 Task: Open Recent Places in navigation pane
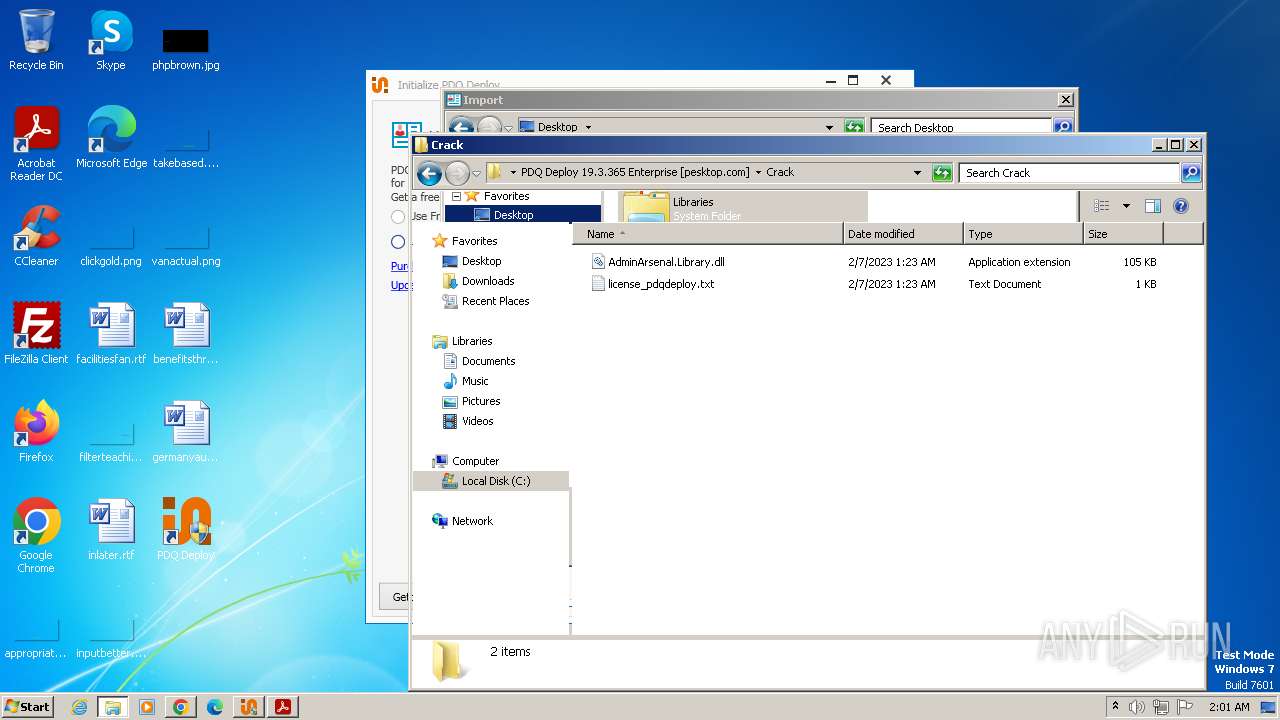click(495, 301)
